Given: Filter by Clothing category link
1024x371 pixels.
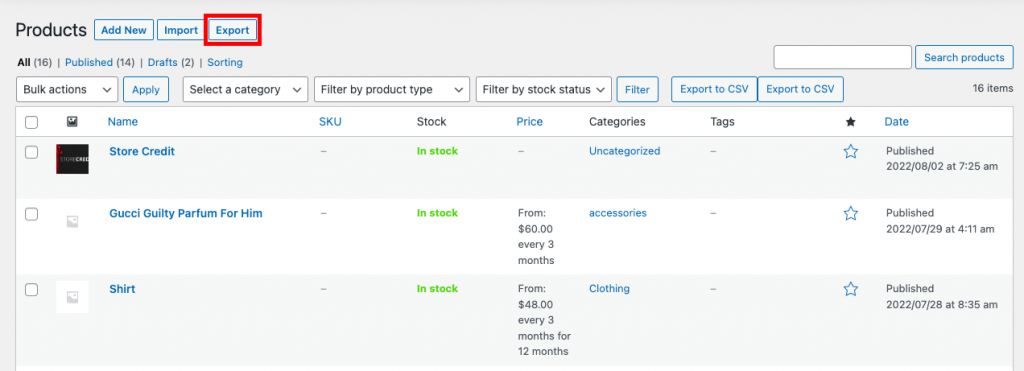Looking at the screenshot, I should click(609, 289).
